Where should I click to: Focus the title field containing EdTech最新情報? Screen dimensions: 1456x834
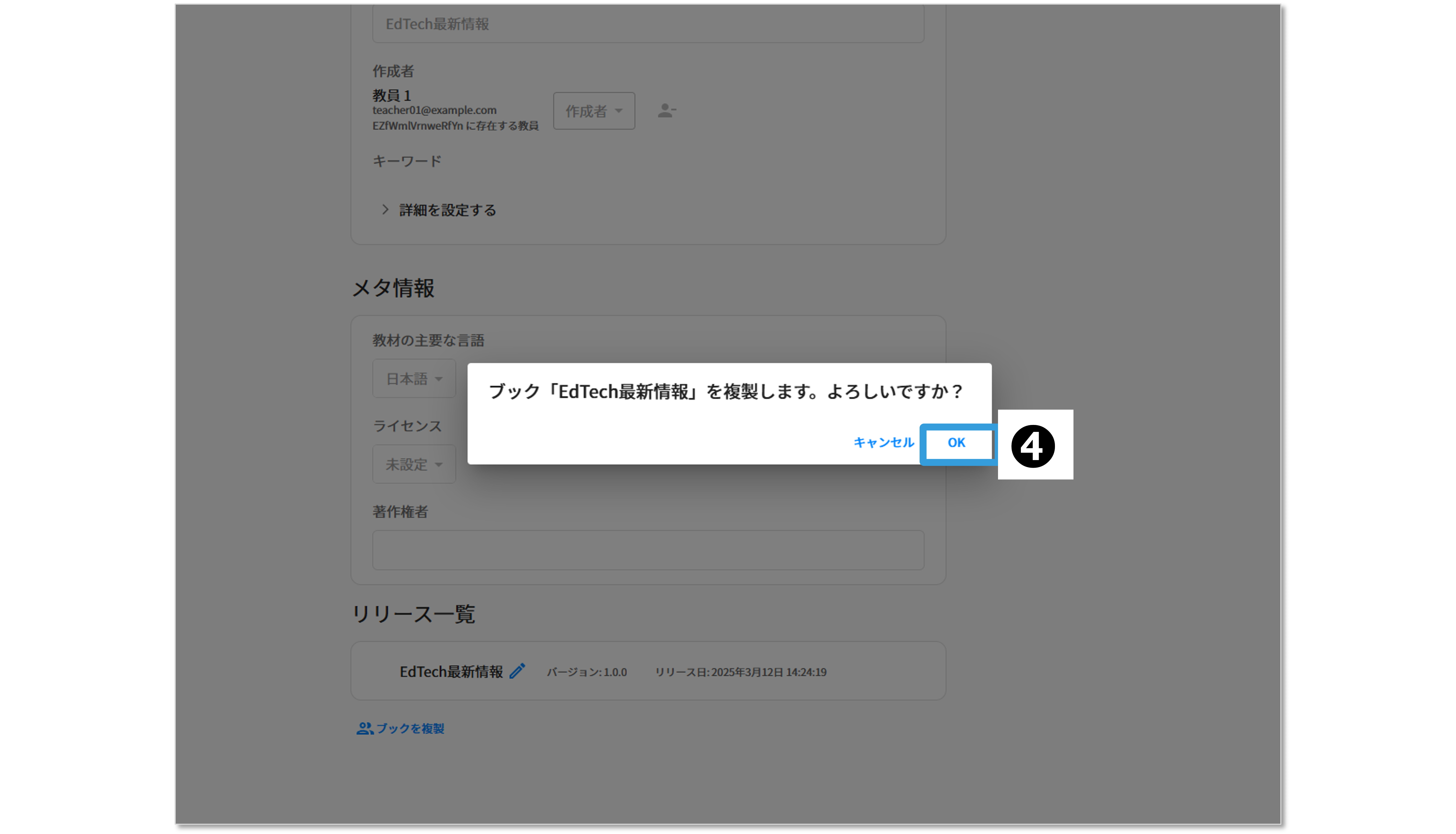point(648,24)
